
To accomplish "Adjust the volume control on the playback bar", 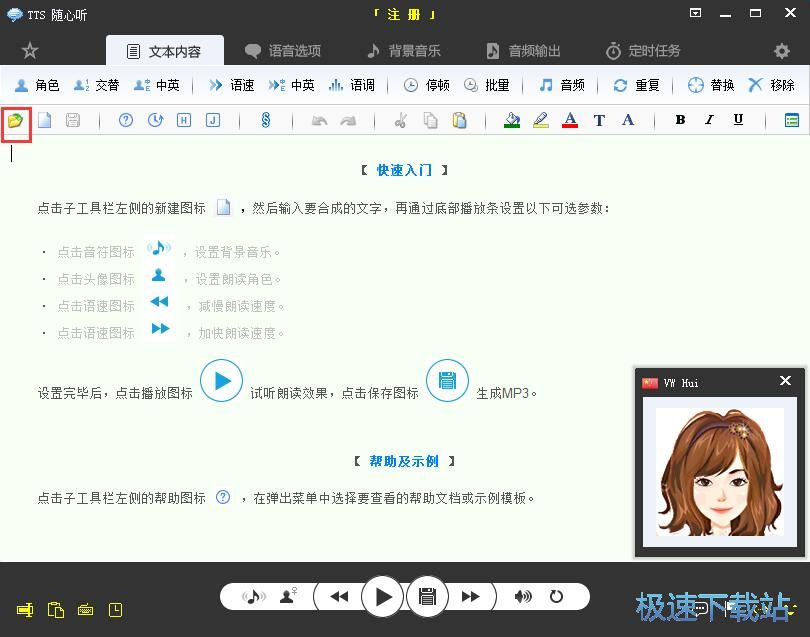I will pos(523,596).
